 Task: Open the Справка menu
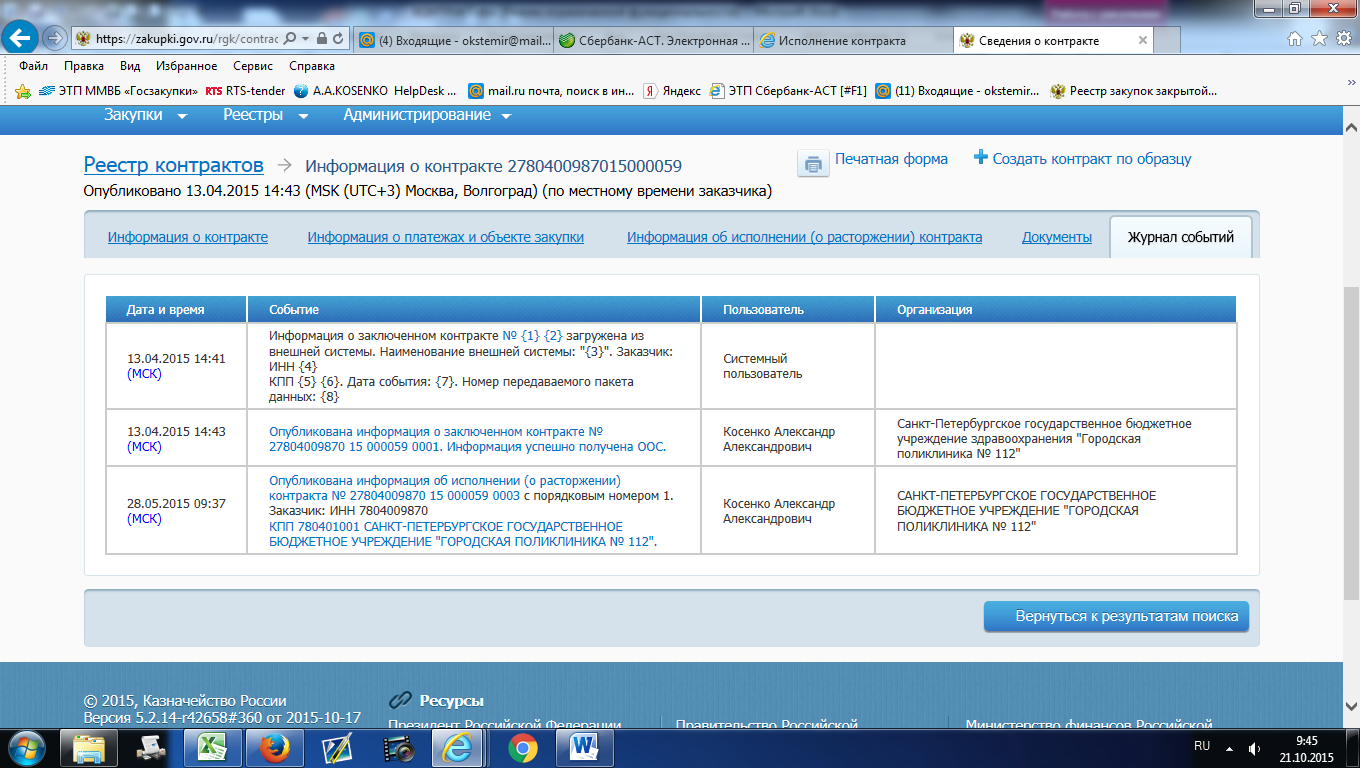312,66
